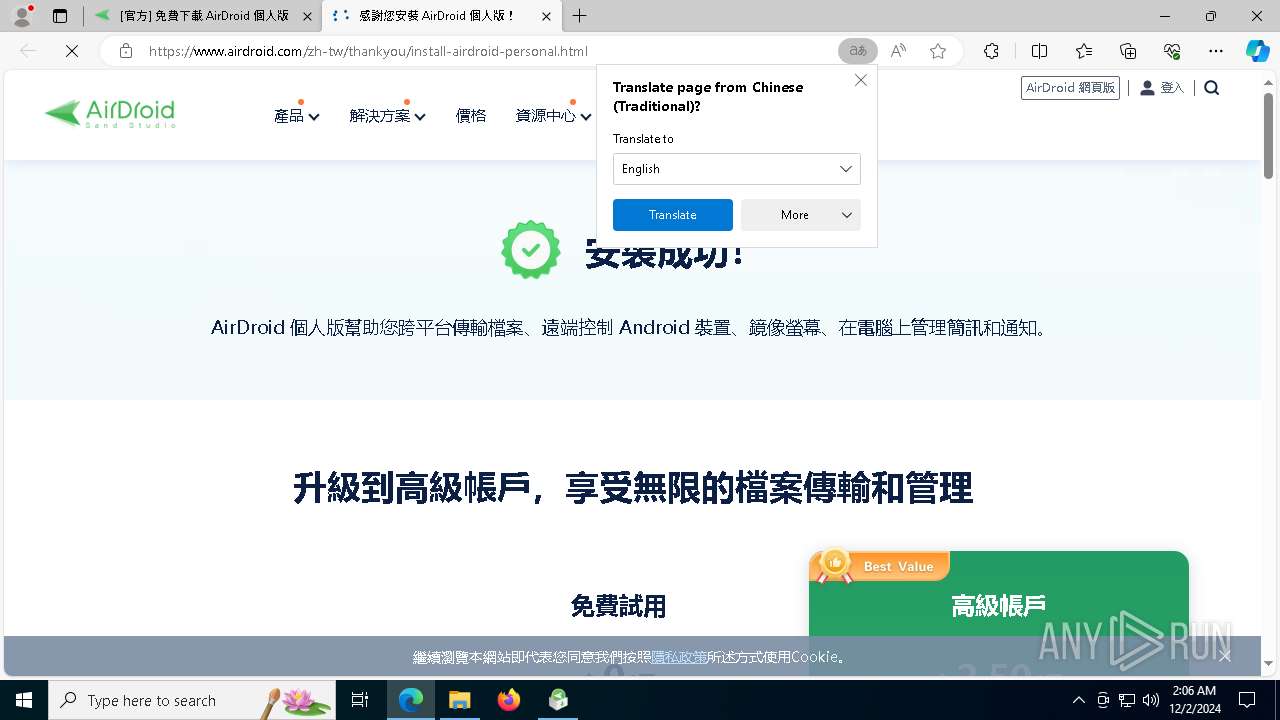The image size is (1280, 720).
Task: Open the Translate to language dropdown
Action: pyautogui.click(x=736, y=169)
